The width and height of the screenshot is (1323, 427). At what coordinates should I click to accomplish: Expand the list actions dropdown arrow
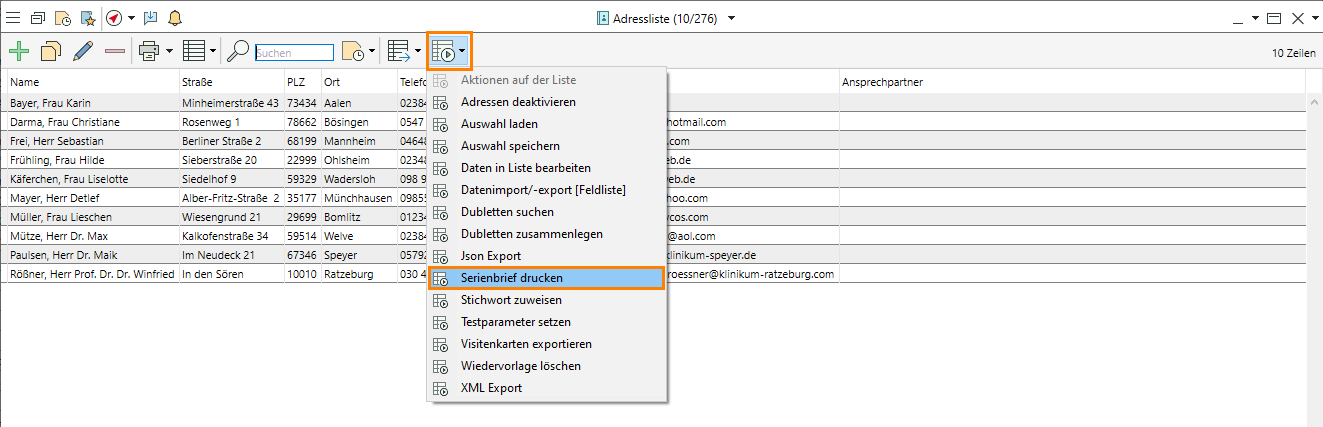coord(463,50)
